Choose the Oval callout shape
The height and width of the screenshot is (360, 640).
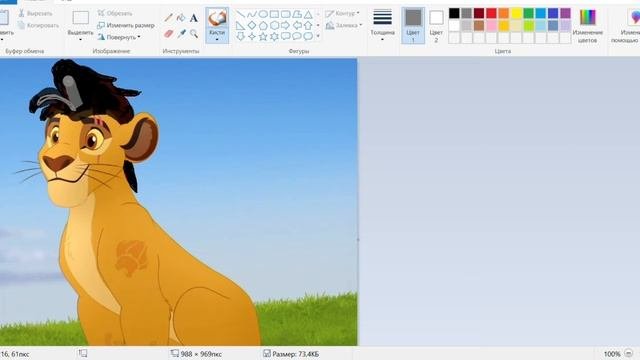pyautogui.click(x=297, y=36)
